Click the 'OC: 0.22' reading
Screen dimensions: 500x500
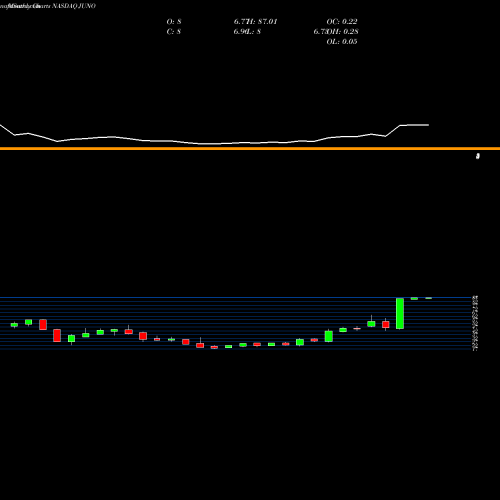[342, 22]
